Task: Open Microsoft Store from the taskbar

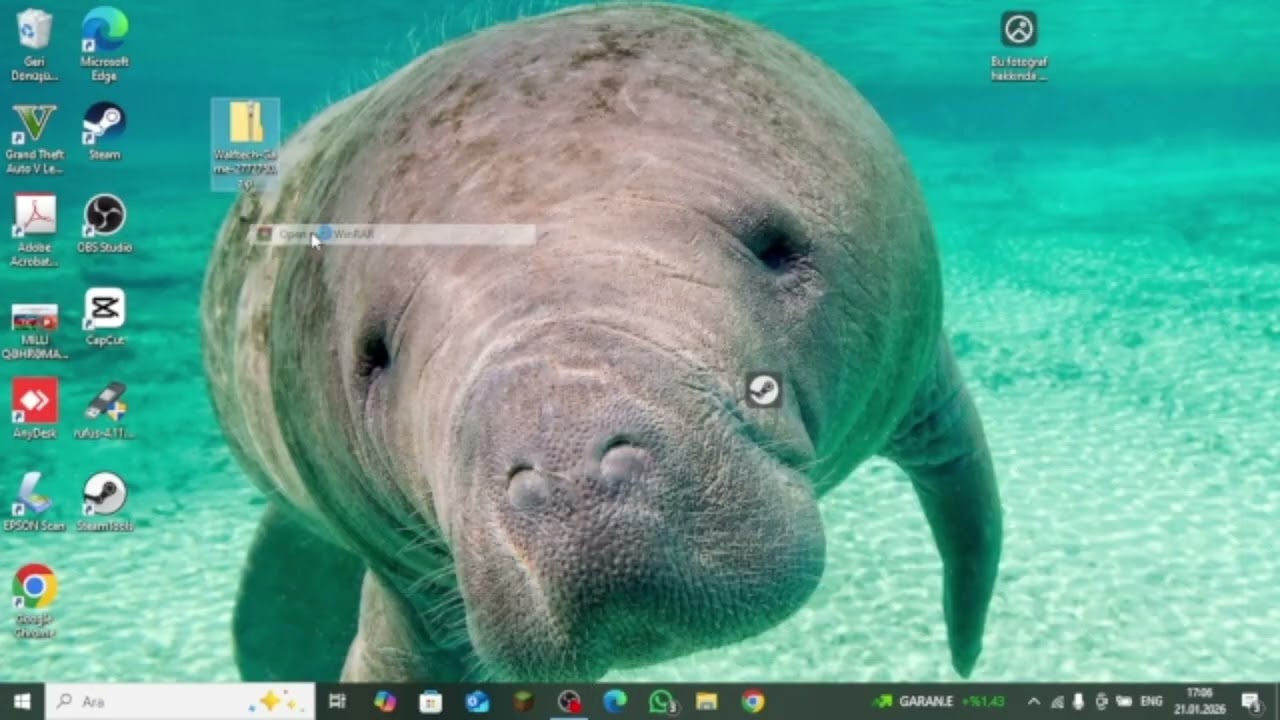Action: click(431, 702)
